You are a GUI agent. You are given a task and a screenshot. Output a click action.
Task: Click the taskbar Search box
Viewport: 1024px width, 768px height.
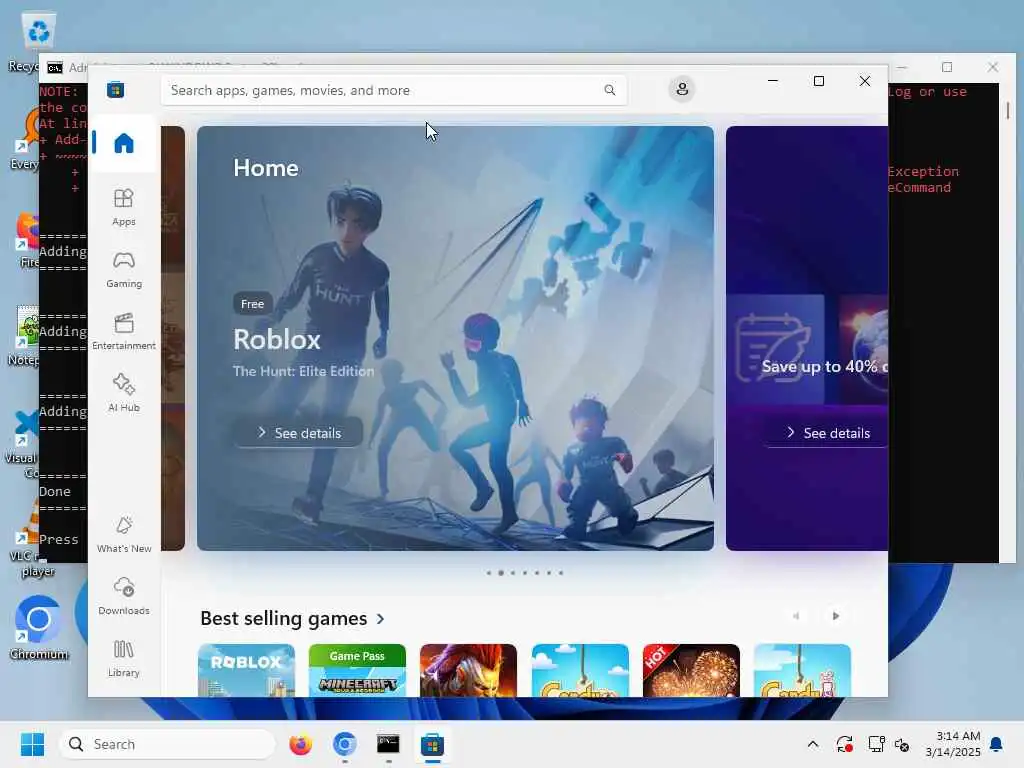[x=167, y=744]
